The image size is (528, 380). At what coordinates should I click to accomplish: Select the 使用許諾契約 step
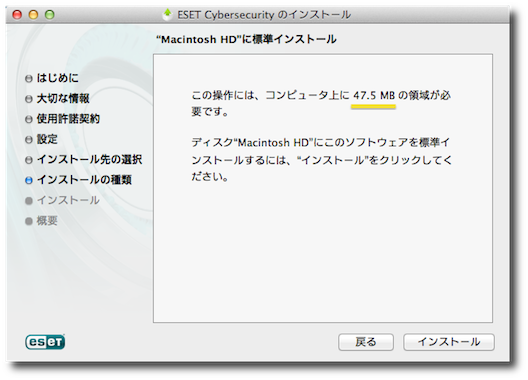(x=68, y=119)
